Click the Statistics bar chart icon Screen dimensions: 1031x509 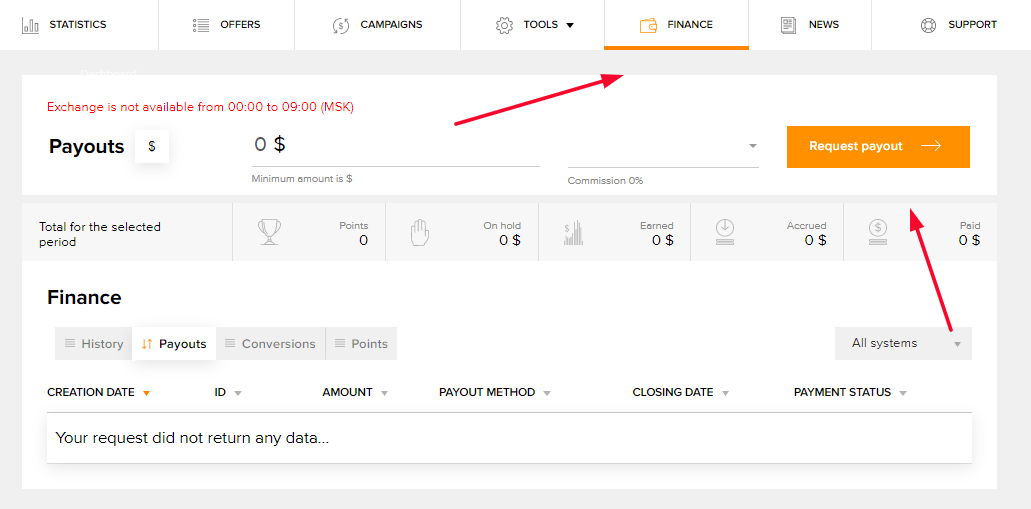pyautogui.click(x=30, y=25)
